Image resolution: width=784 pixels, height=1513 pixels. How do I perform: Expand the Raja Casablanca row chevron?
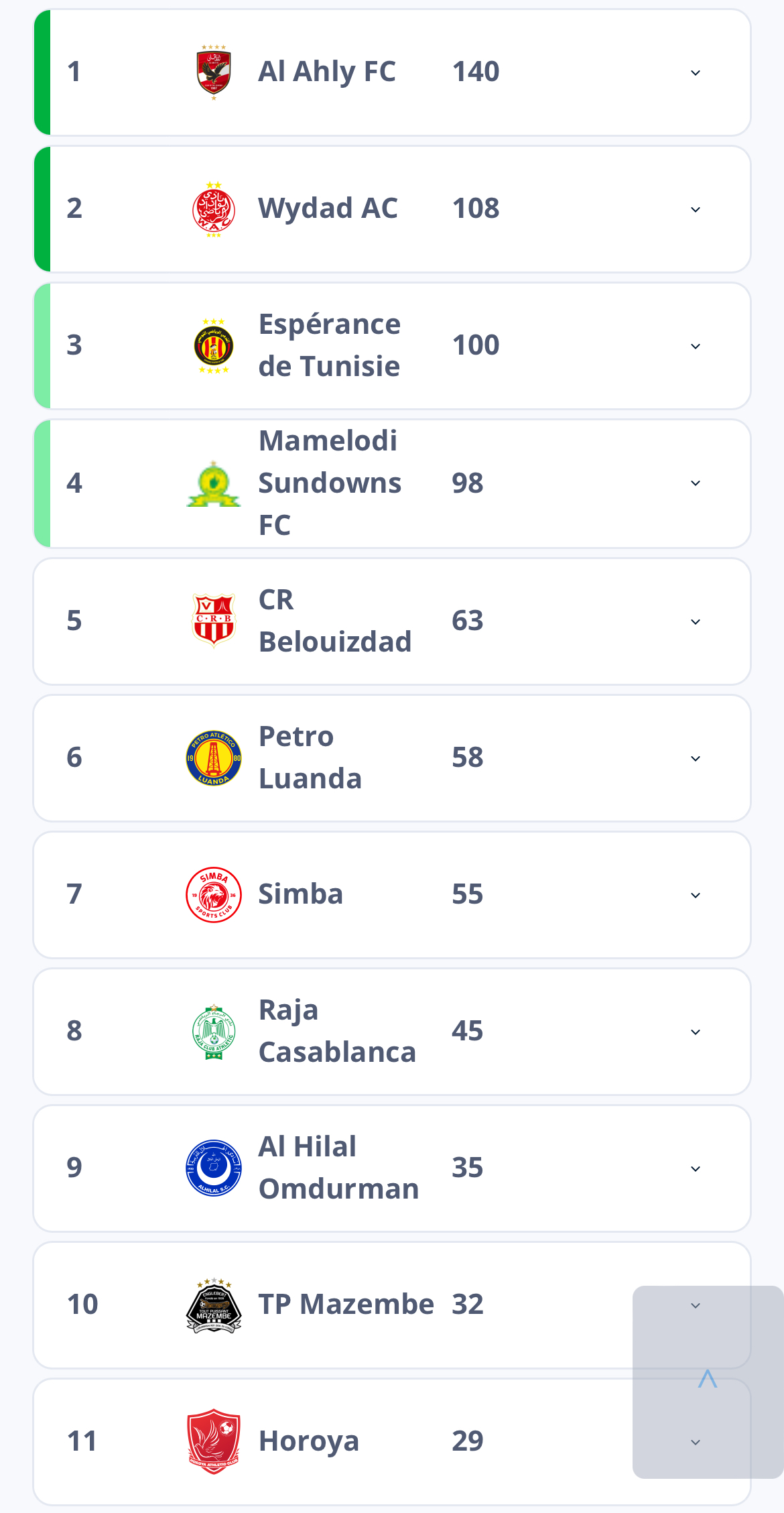tap(696, 1032)
